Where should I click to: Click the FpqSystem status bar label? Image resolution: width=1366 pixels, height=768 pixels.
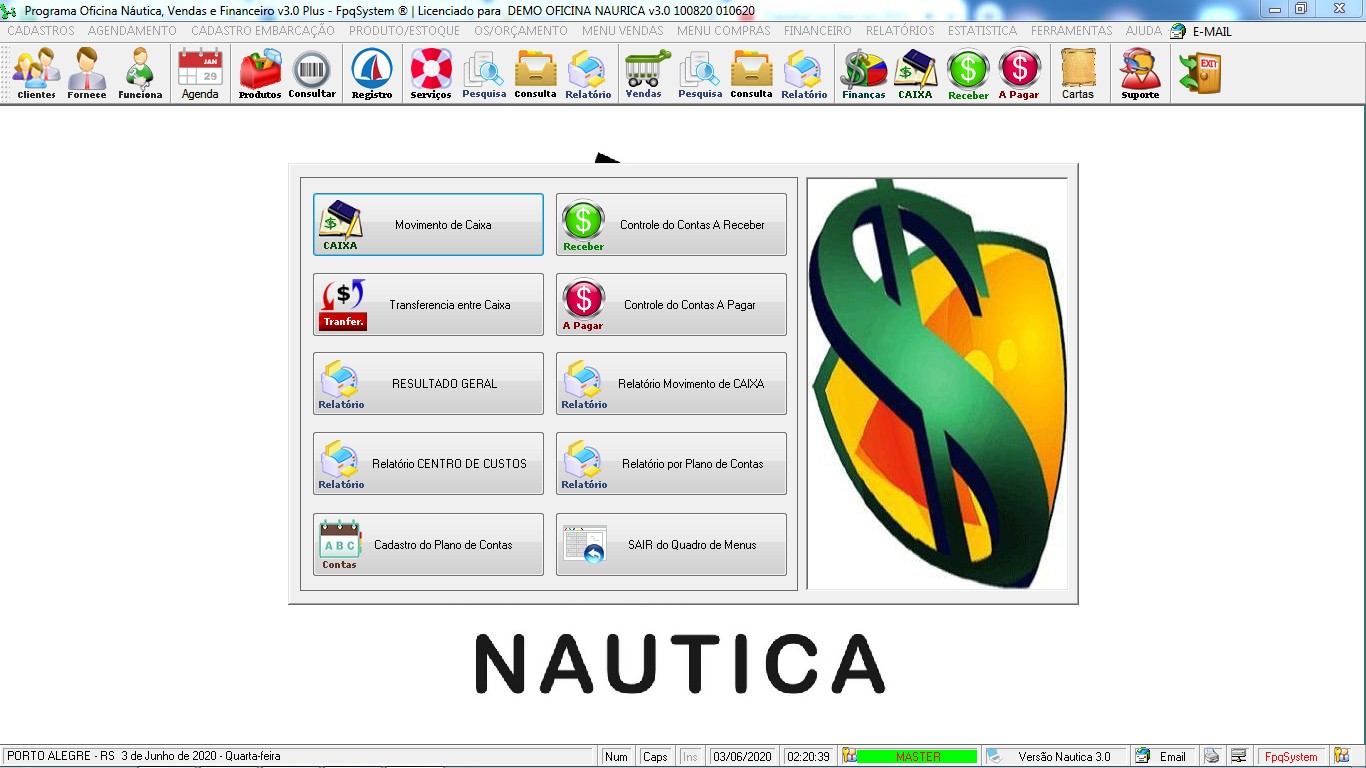coord(1291,756)
